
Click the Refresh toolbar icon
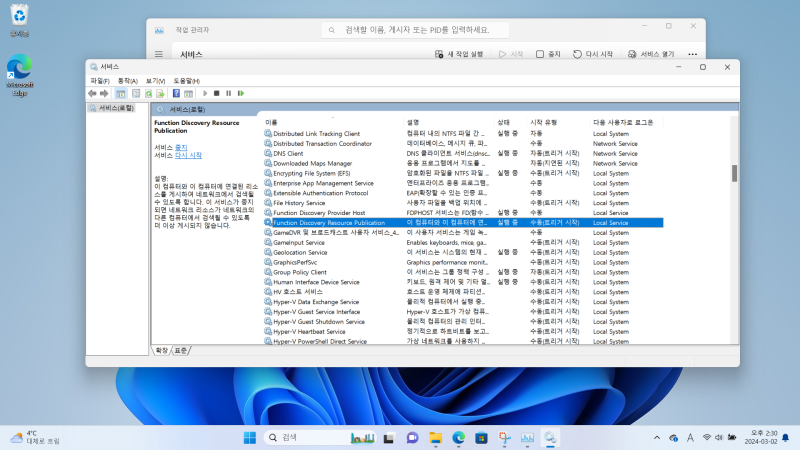[x=148, y=93]
